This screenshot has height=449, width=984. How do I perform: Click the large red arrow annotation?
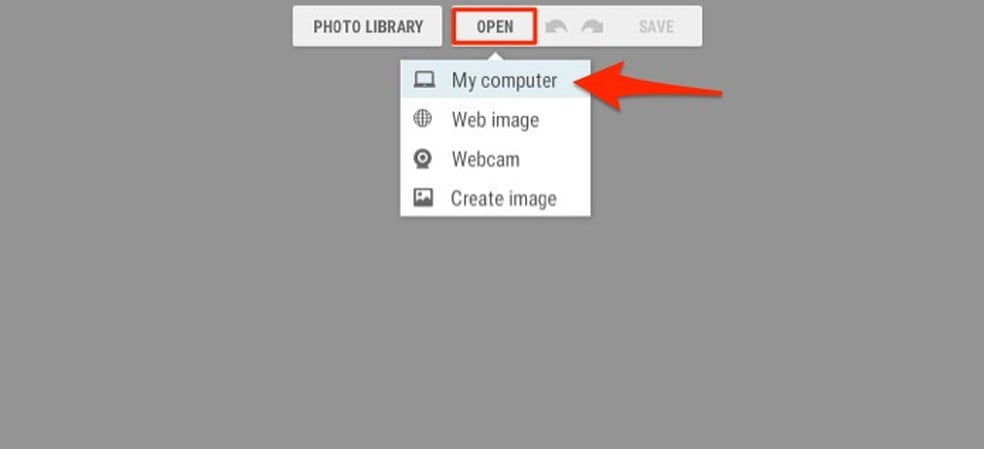point(648,87)
